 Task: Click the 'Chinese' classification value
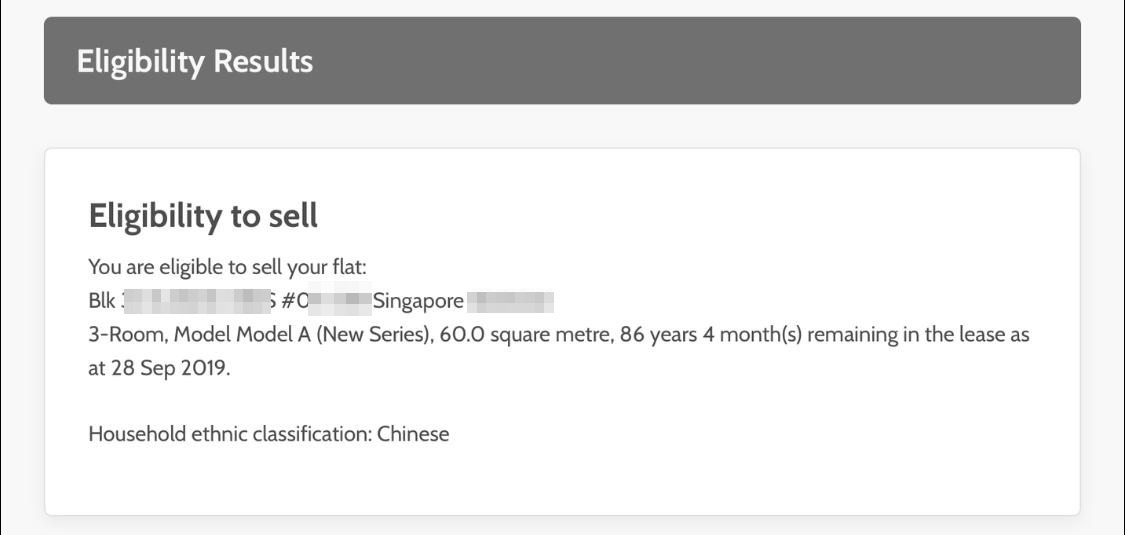coord(413,434)
